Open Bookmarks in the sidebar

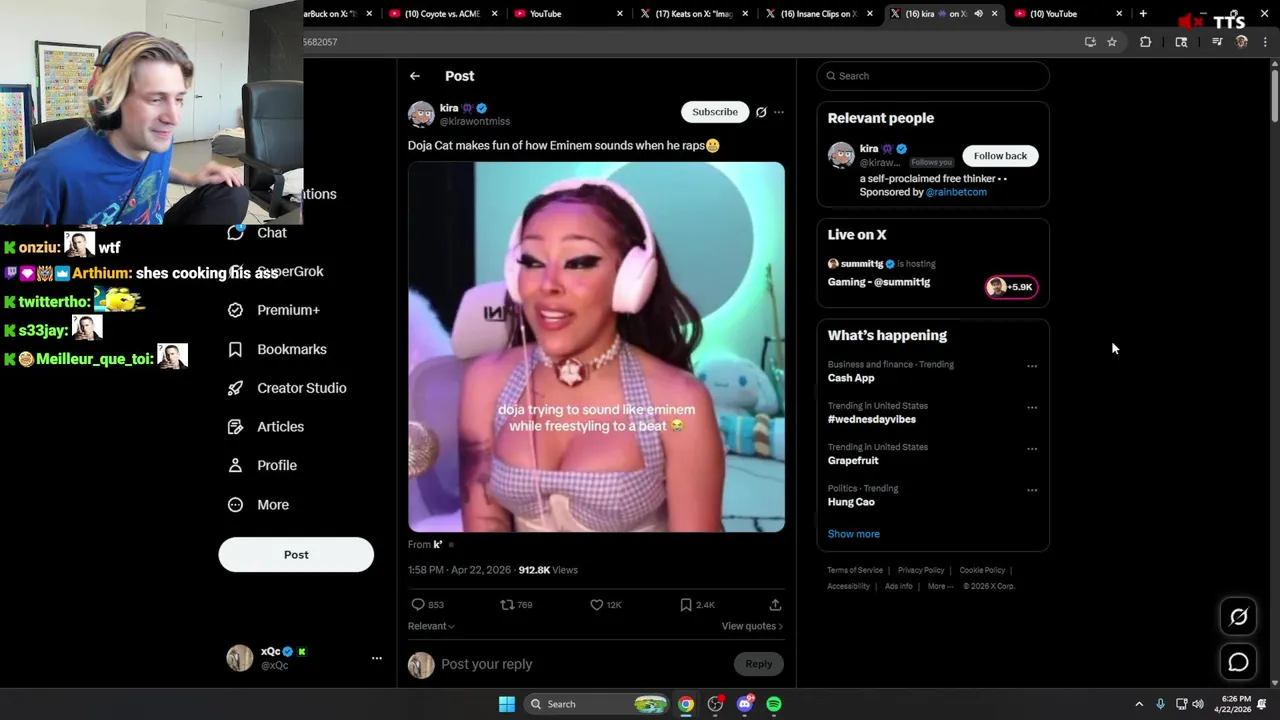(277, 349)
